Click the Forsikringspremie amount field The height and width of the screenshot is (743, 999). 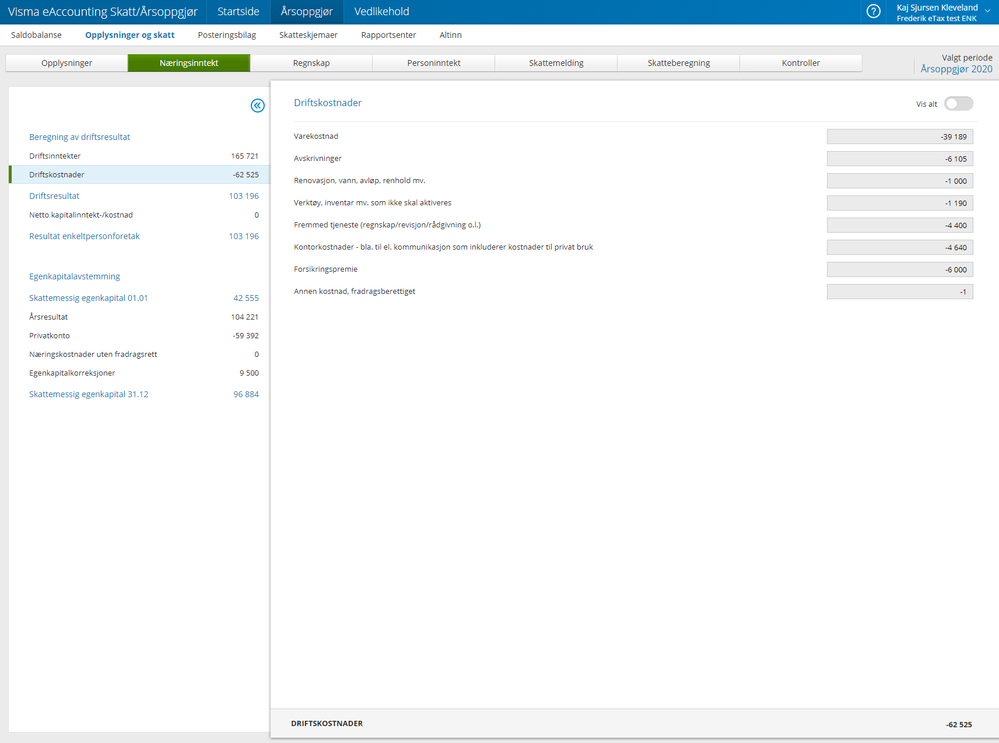pos(900,270)
